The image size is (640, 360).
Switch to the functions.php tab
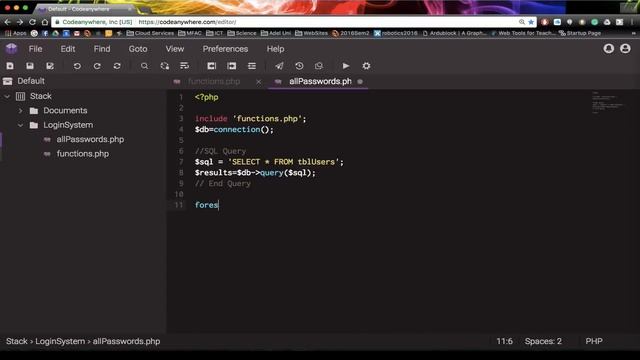214,82
